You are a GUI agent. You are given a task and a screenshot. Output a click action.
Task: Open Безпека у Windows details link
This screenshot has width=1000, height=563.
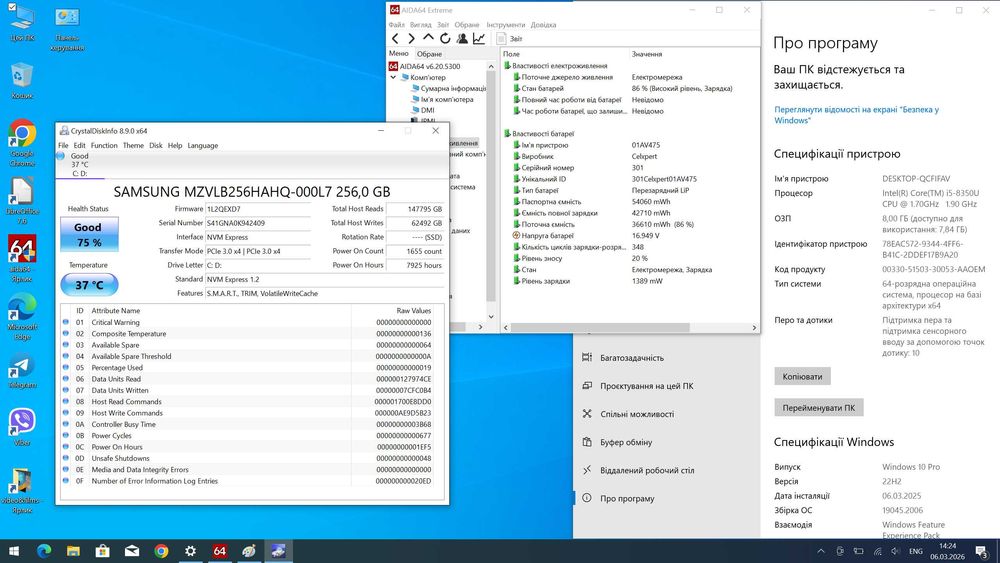[x=857, y=115]
